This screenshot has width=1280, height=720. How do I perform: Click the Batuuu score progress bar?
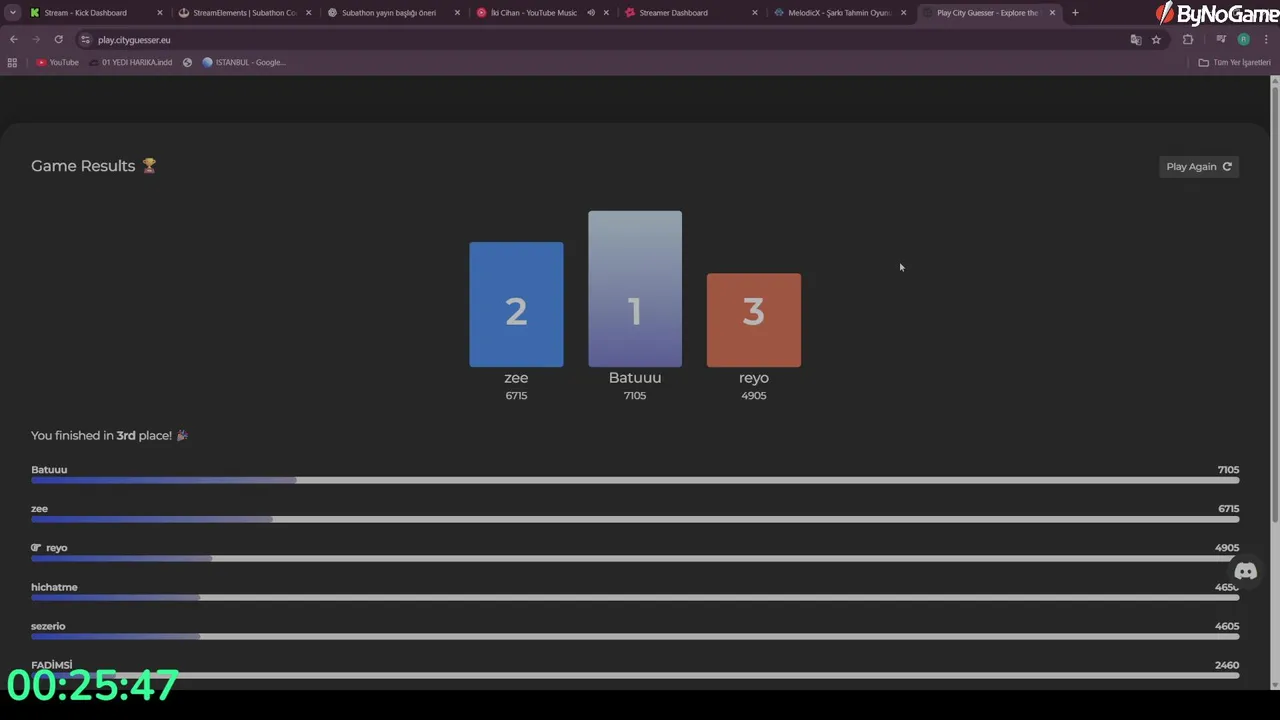pyautogui.click(x=635, y=481)
